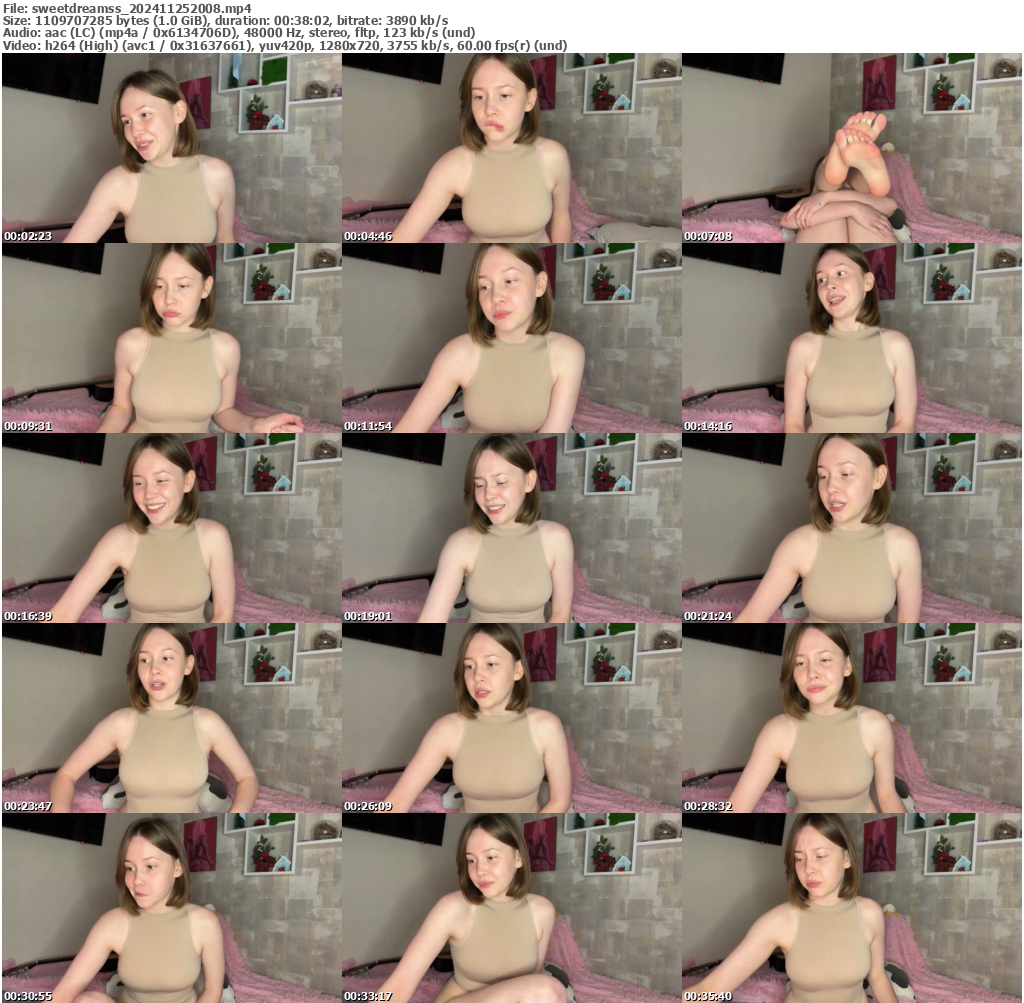Click the bottom-left frame at 00:30:55

coord(170,903)
